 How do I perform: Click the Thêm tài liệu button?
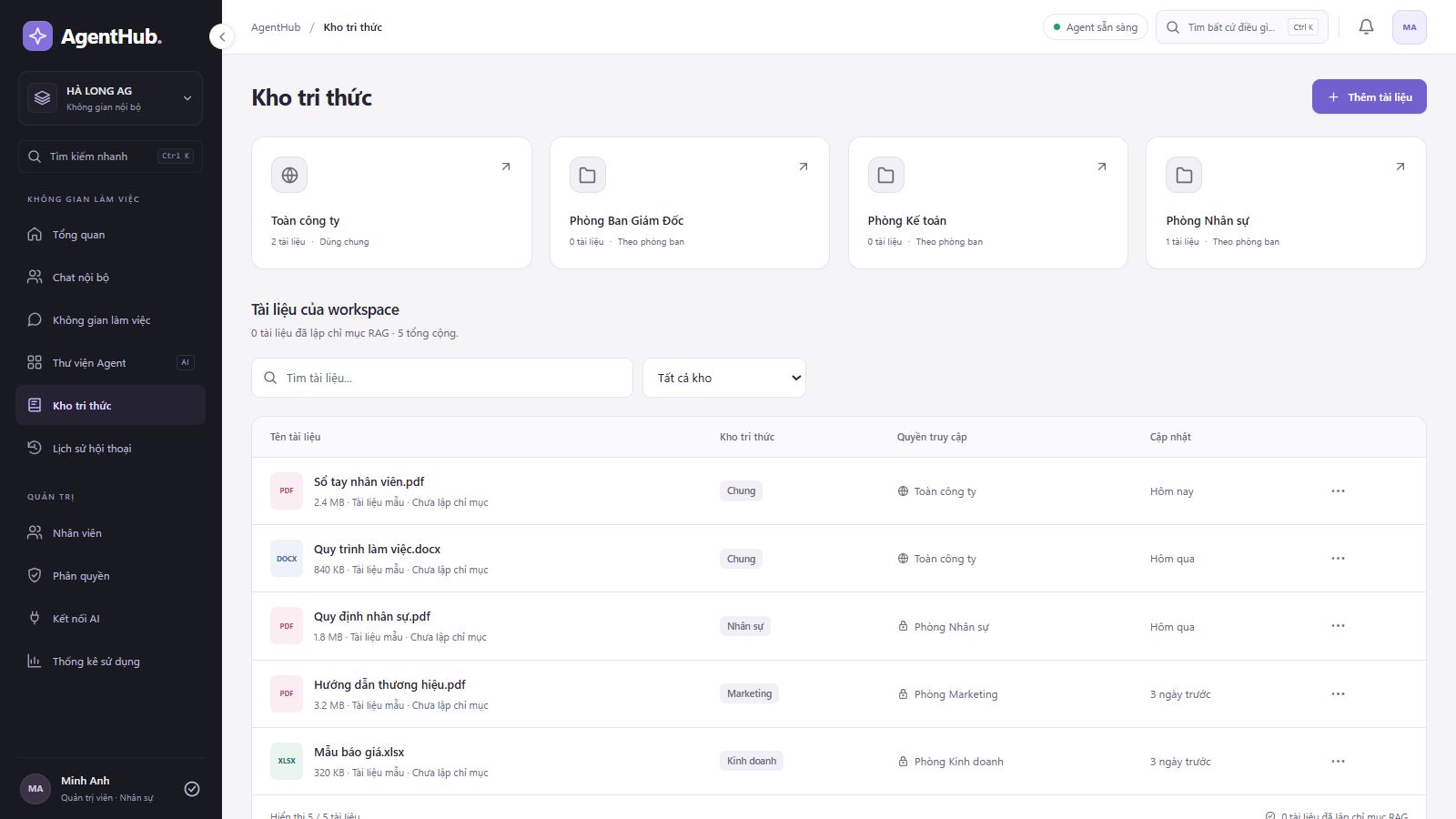point(1369,97)
